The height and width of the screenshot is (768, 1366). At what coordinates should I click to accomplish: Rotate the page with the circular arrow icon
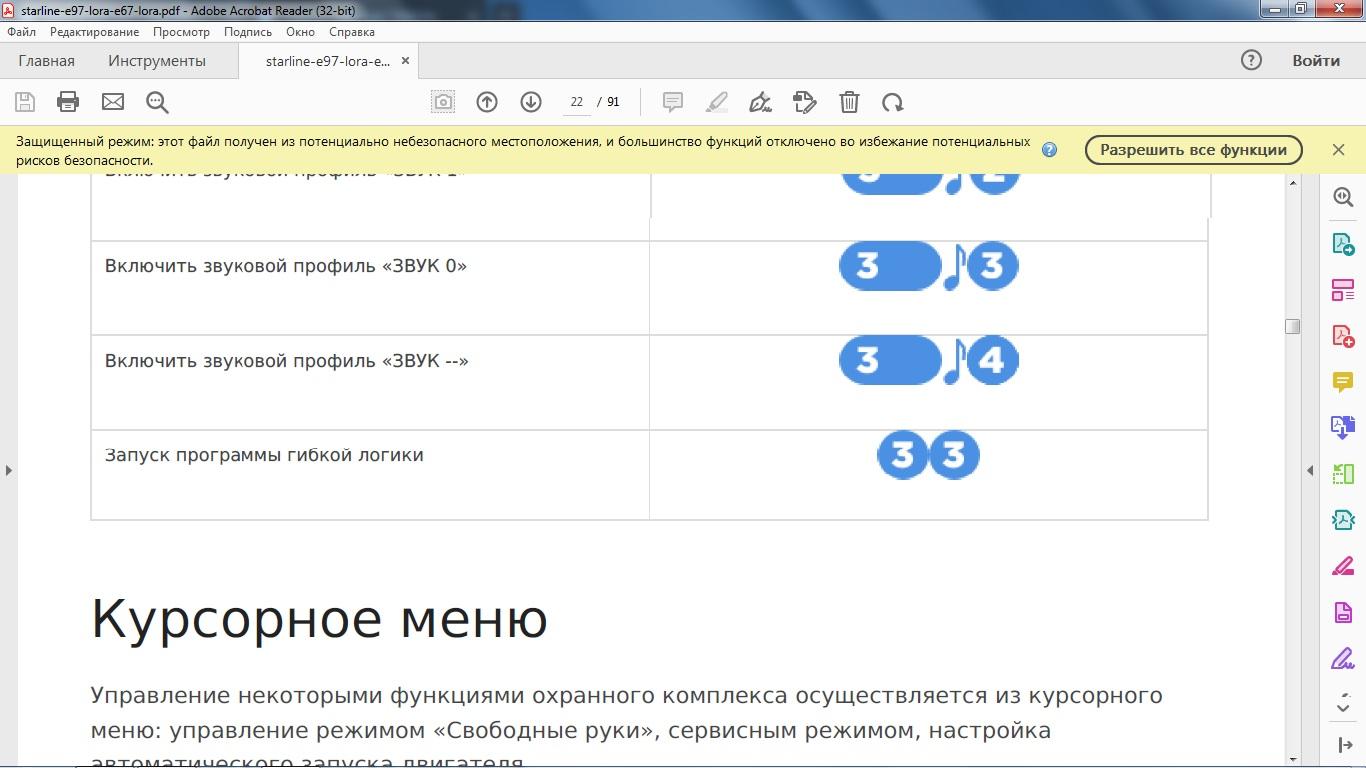click(893, 102)
